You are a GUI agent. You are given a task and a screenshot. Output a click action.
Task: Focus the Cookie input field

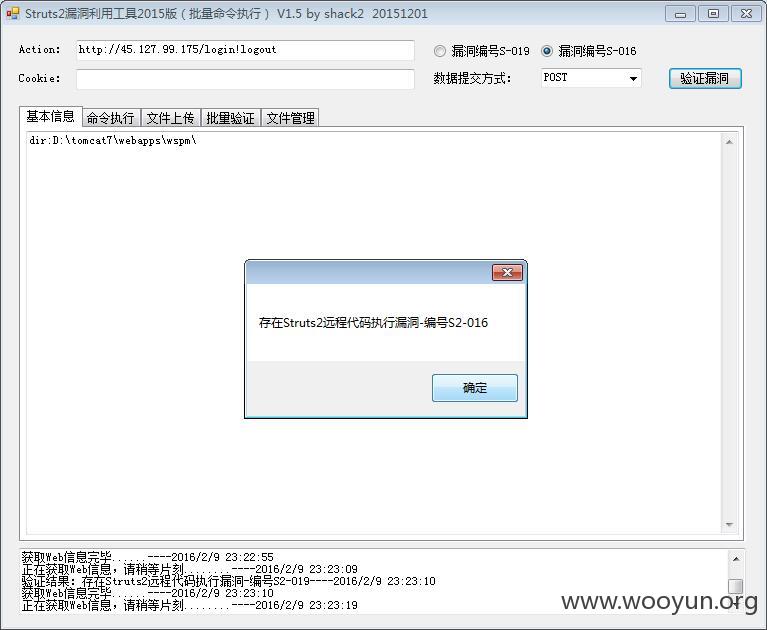pos(245,79)
